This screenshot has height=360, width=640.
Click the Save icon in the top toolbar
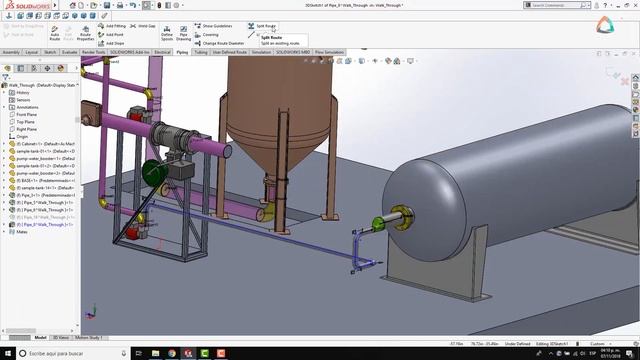click(x=107, y=5)
